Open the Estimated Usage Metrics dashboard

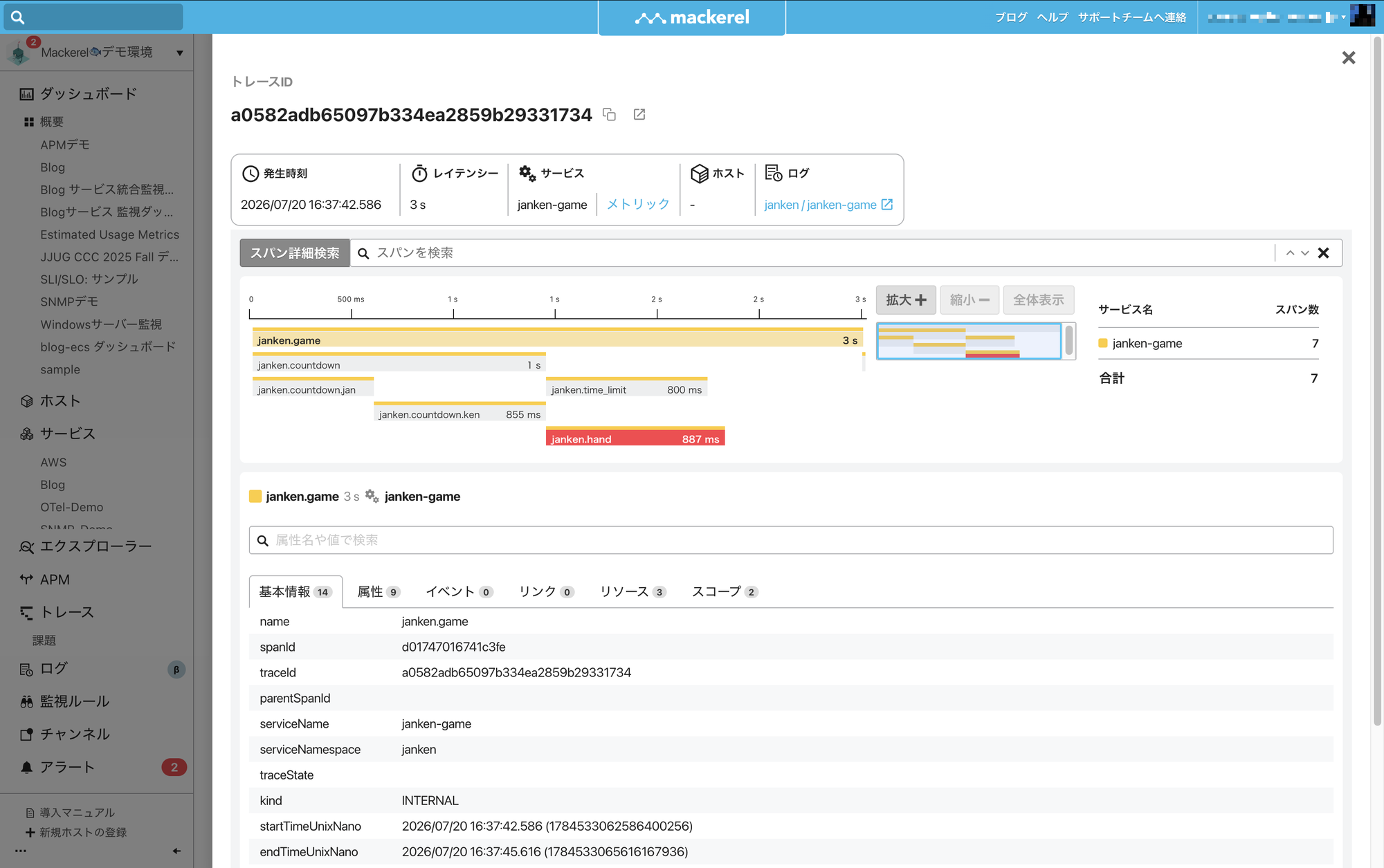(109, 234)
